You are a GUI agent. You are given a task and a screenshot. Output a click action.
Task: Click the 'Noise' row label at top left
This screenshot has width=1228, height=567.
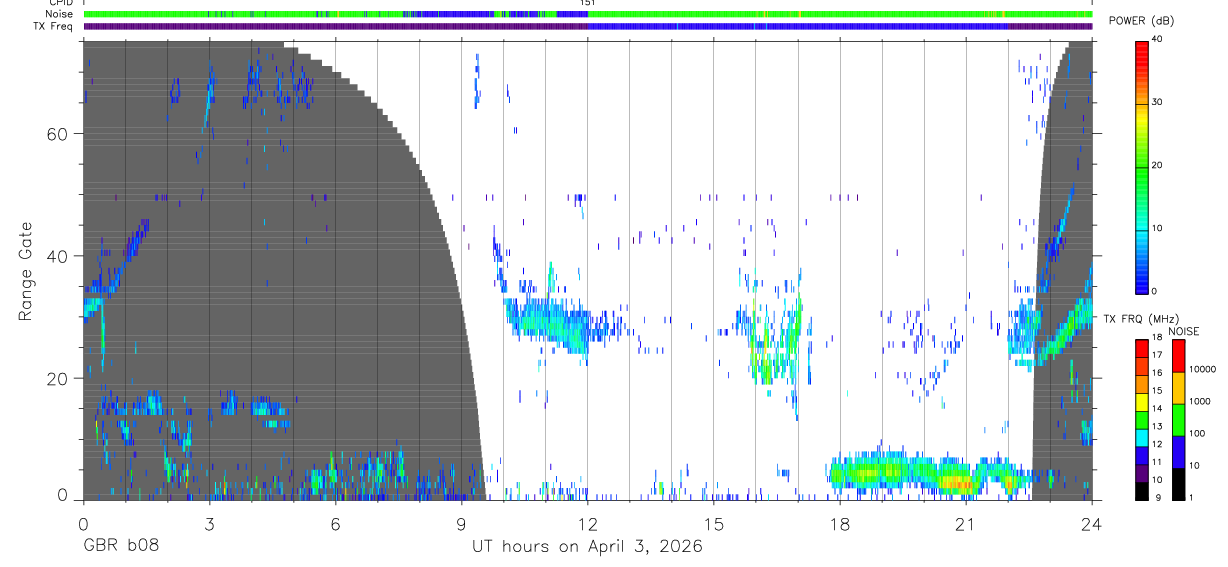(x=59, y=14)
